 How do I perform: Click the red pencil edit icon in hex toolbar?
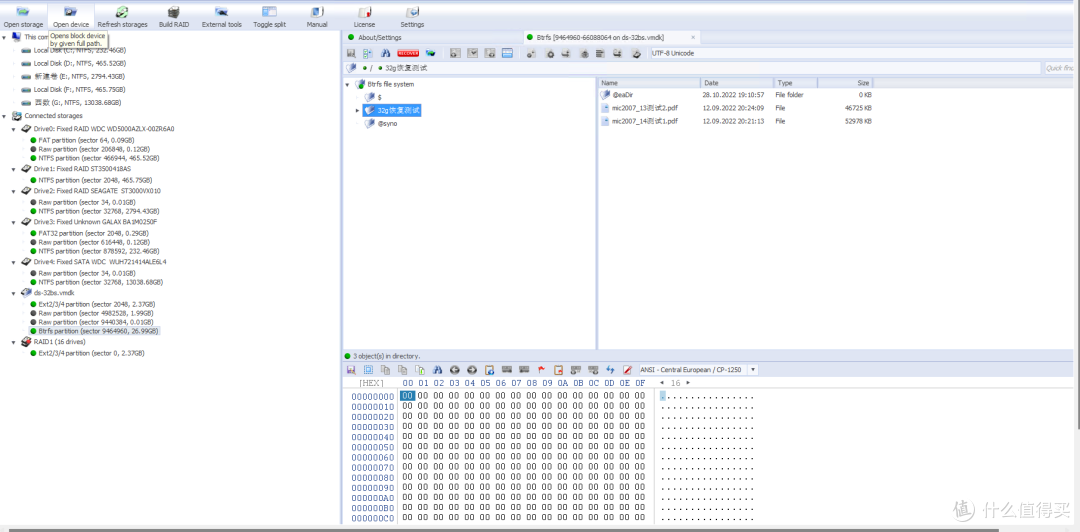point(627,370)
